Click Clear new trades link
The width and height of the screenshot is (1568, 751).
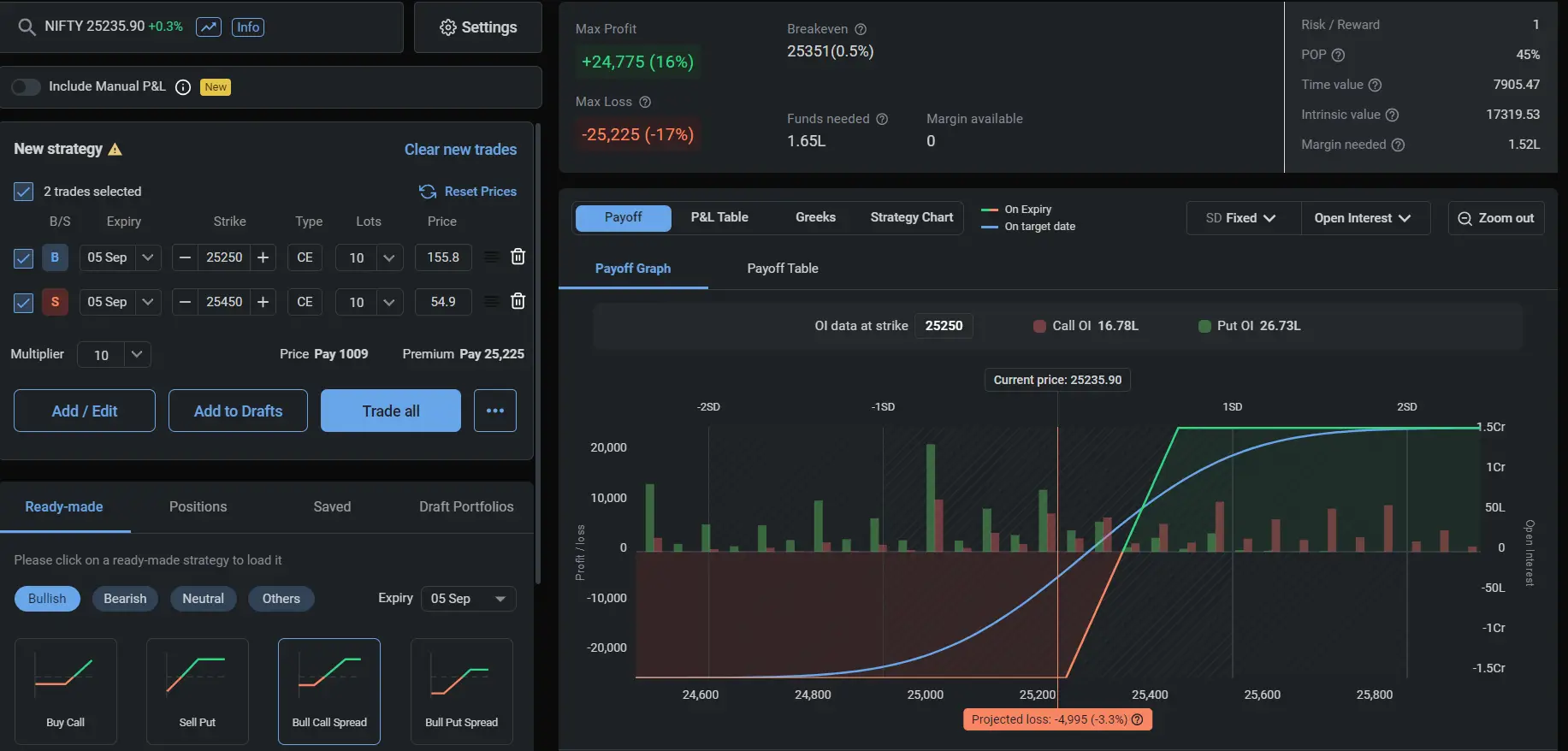[460, 150]
